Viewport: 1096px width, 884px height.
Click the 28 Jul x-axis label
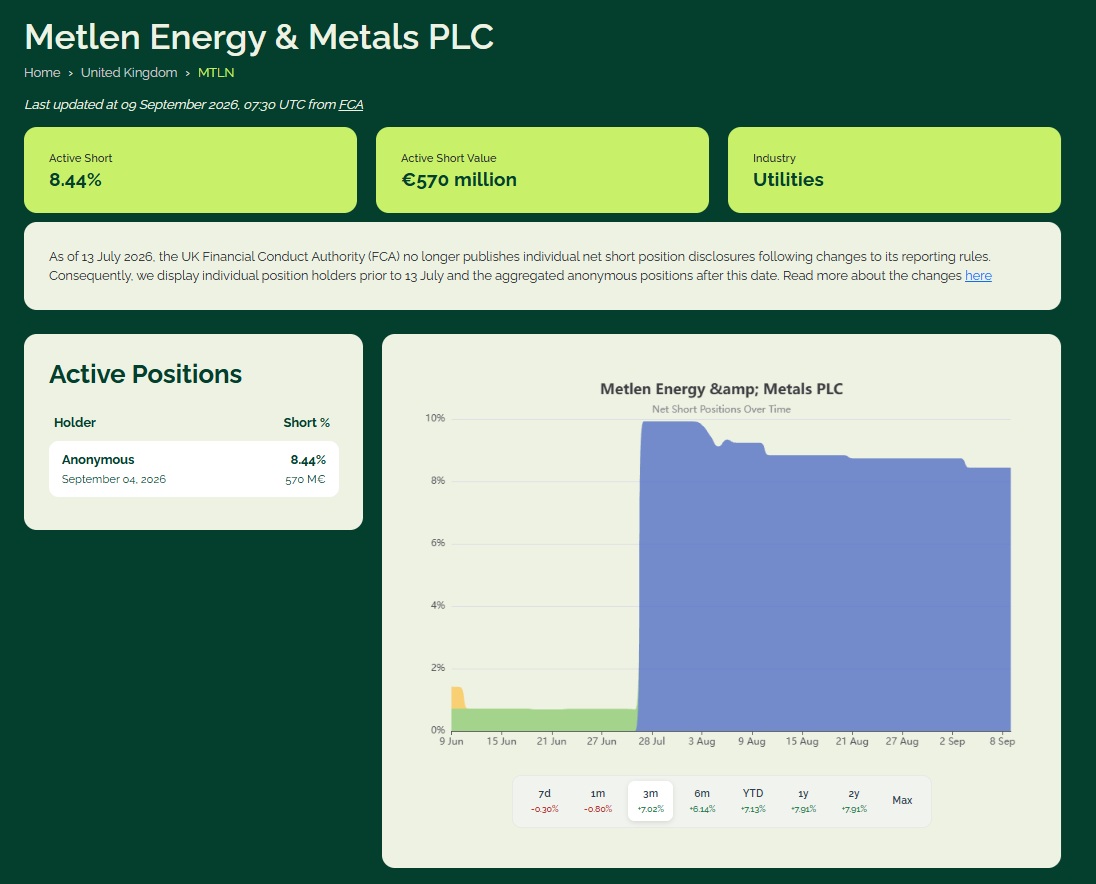point(651,741)
